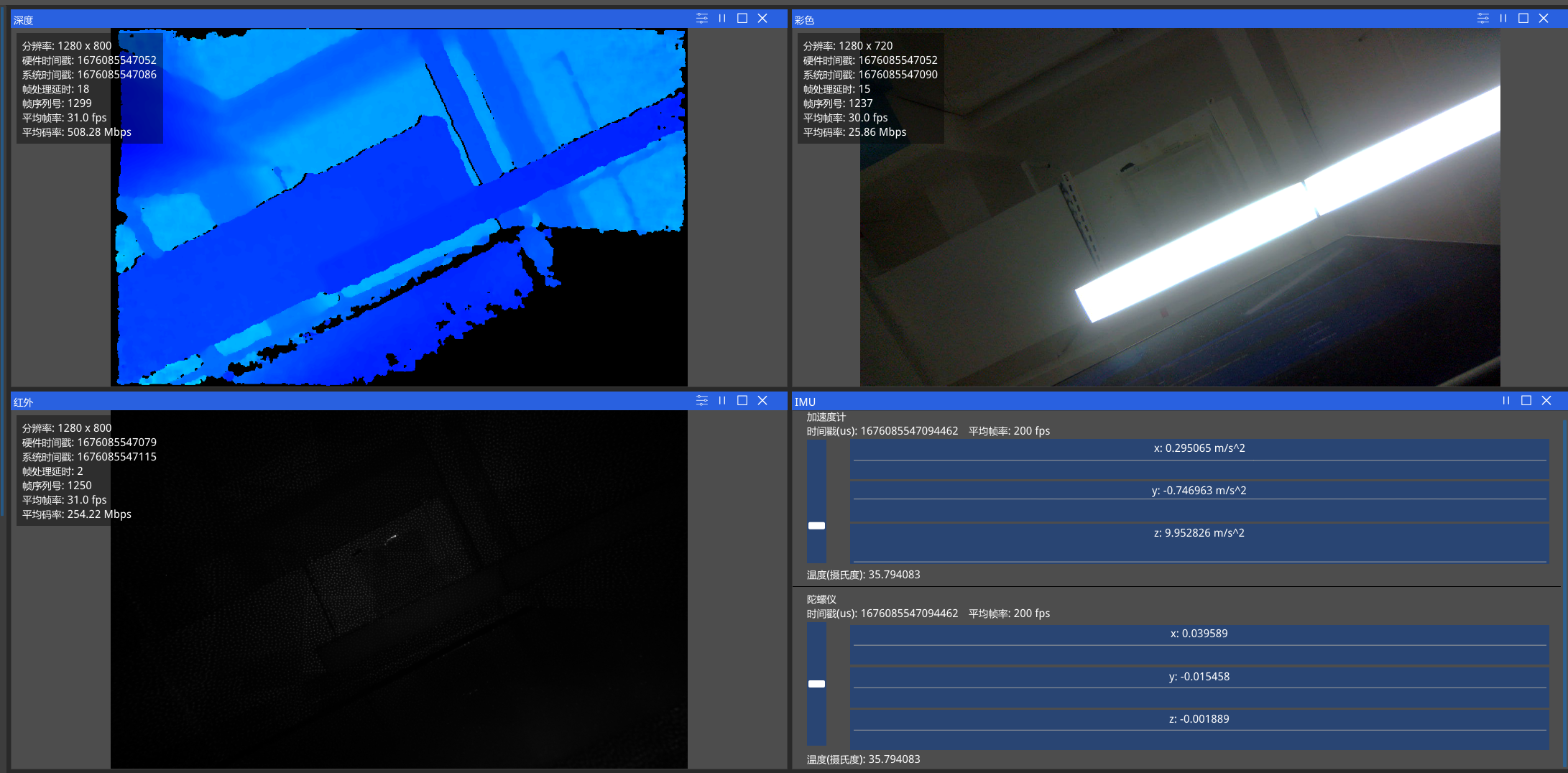Click infrared 平均码率 254.22 Mbps text
This screenshot has width=1568, height=773.
pyautogui.click(x=77, y=514)
